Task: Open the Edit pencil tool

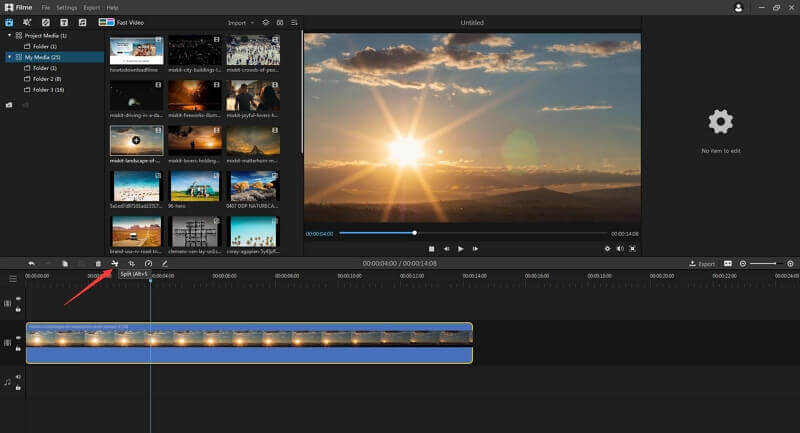Action: point(164,264)
